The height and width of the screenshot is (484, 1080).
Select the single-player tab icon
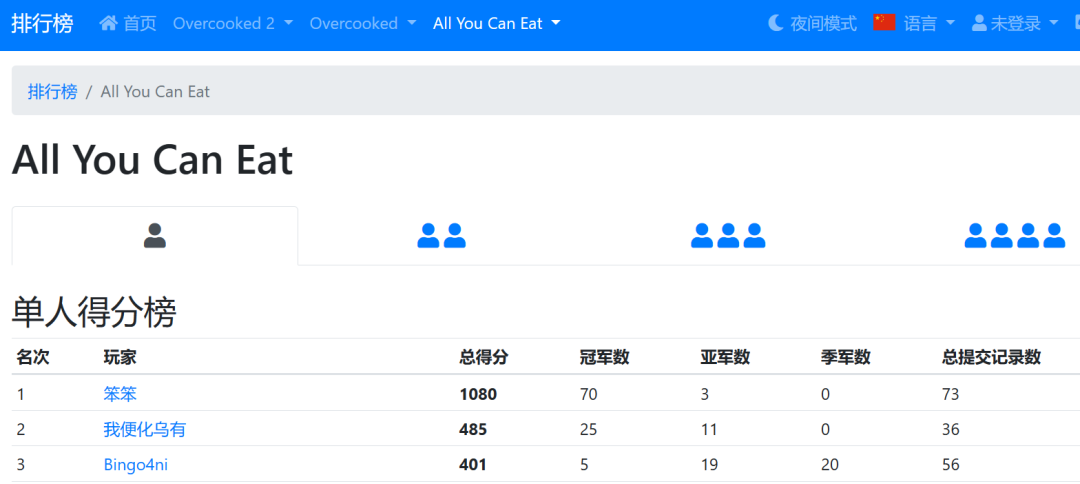coord(155,236)
